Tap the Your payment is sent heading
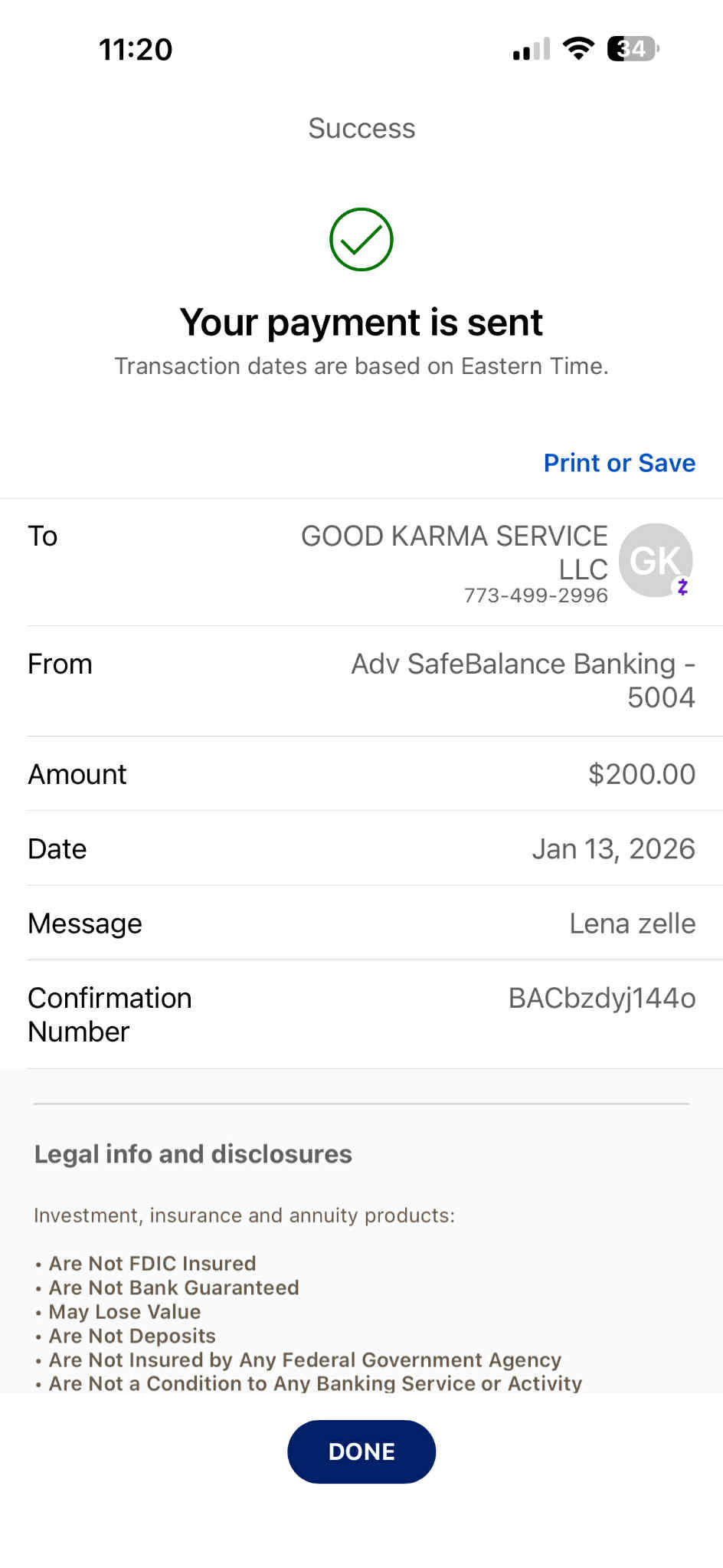 pos(361,322)
